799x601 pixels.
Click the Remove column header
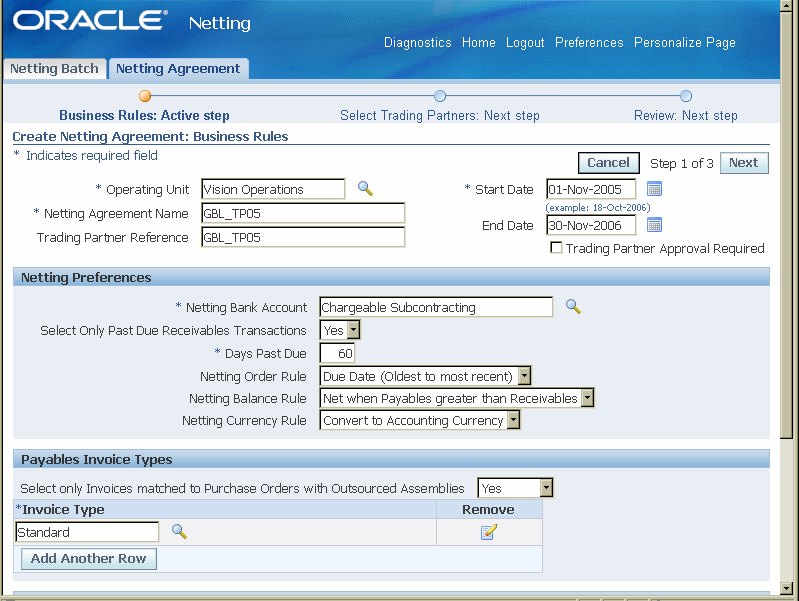tap(488, 509)
